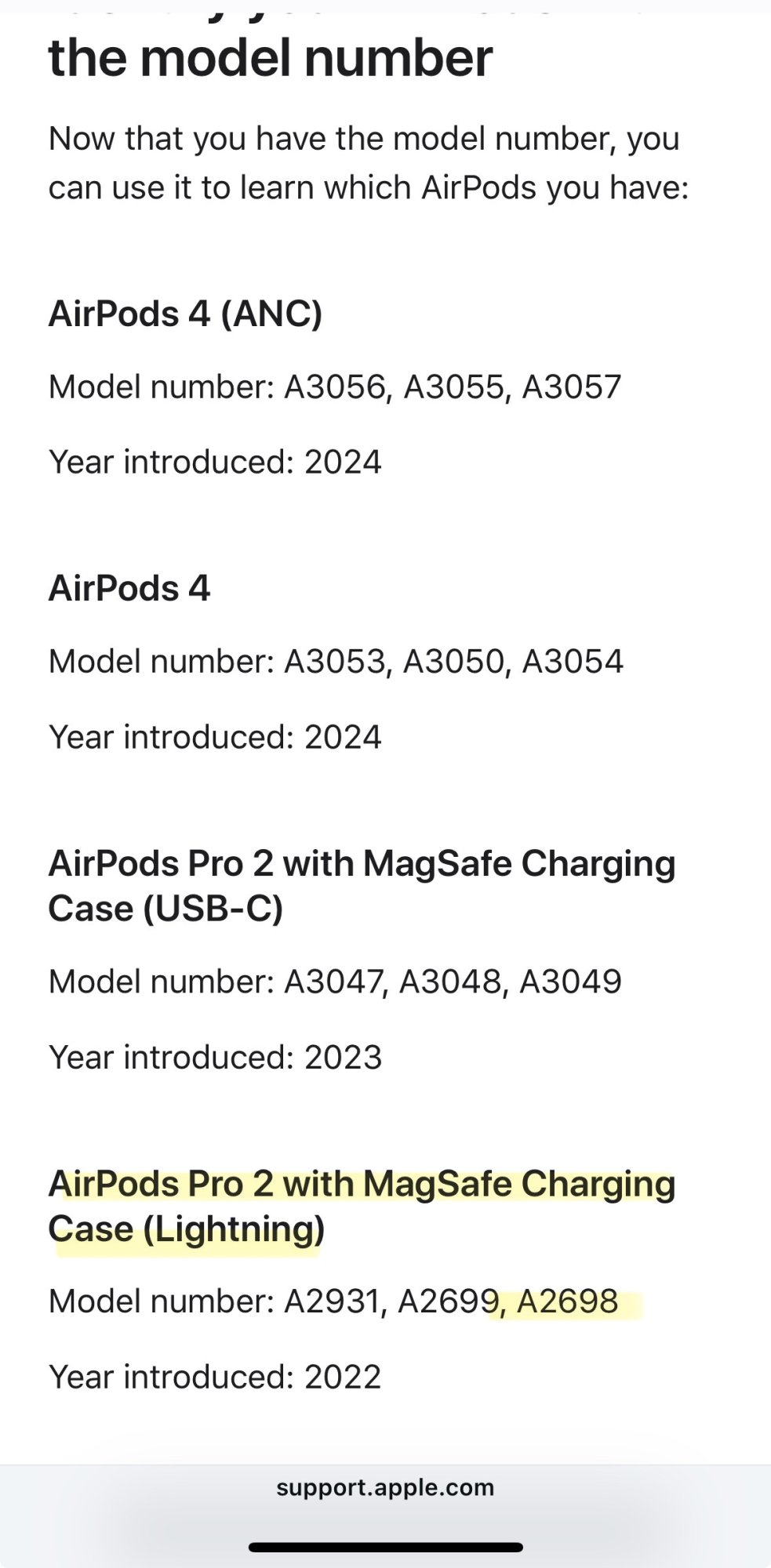
Task: Tap highlighted AirPods Pro 2 Lightning heading
Action: coord(361,1206)
